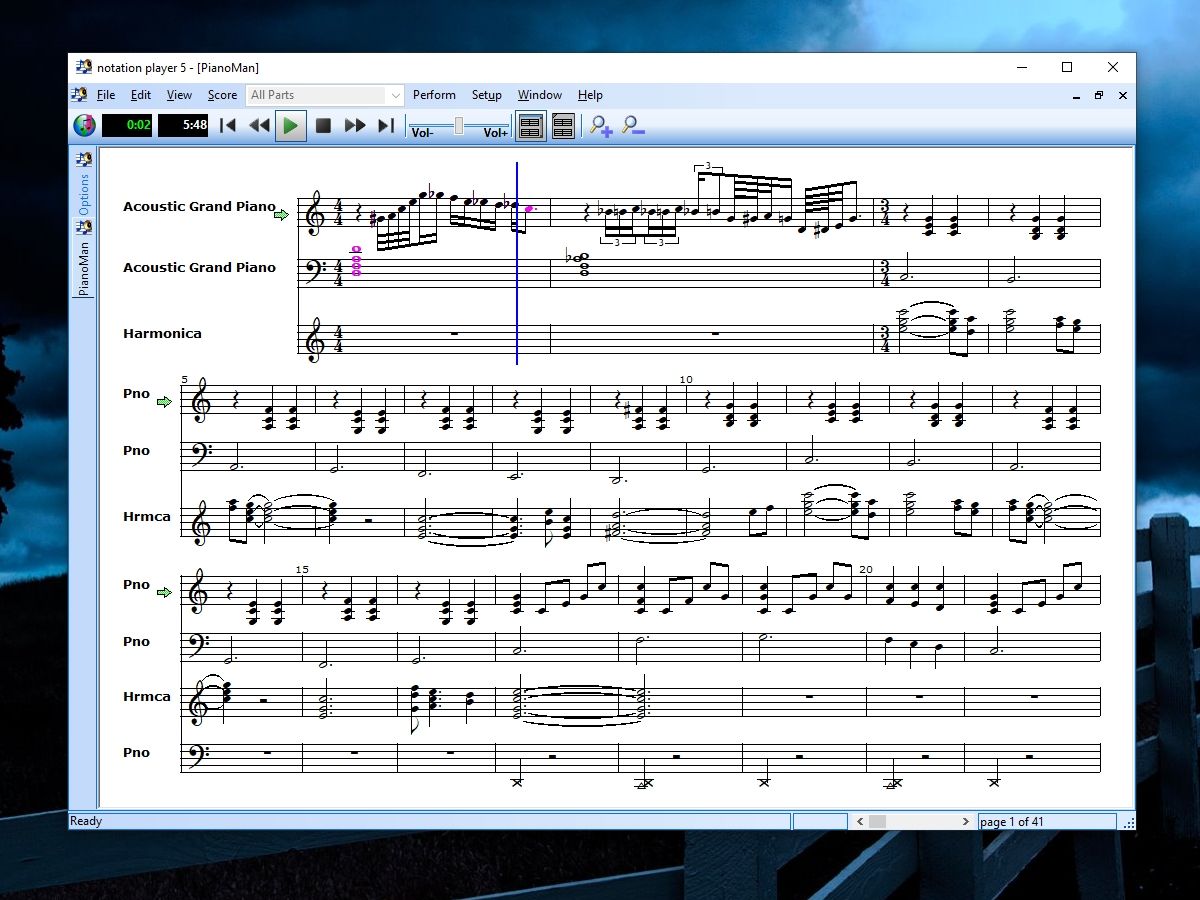Start playback with the green Play button
1200x900 pixels.
click(x=290, y=126)
